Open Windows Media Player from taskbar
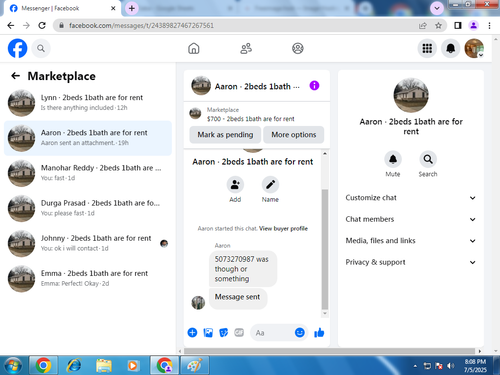500x375 pixels. 133,366
